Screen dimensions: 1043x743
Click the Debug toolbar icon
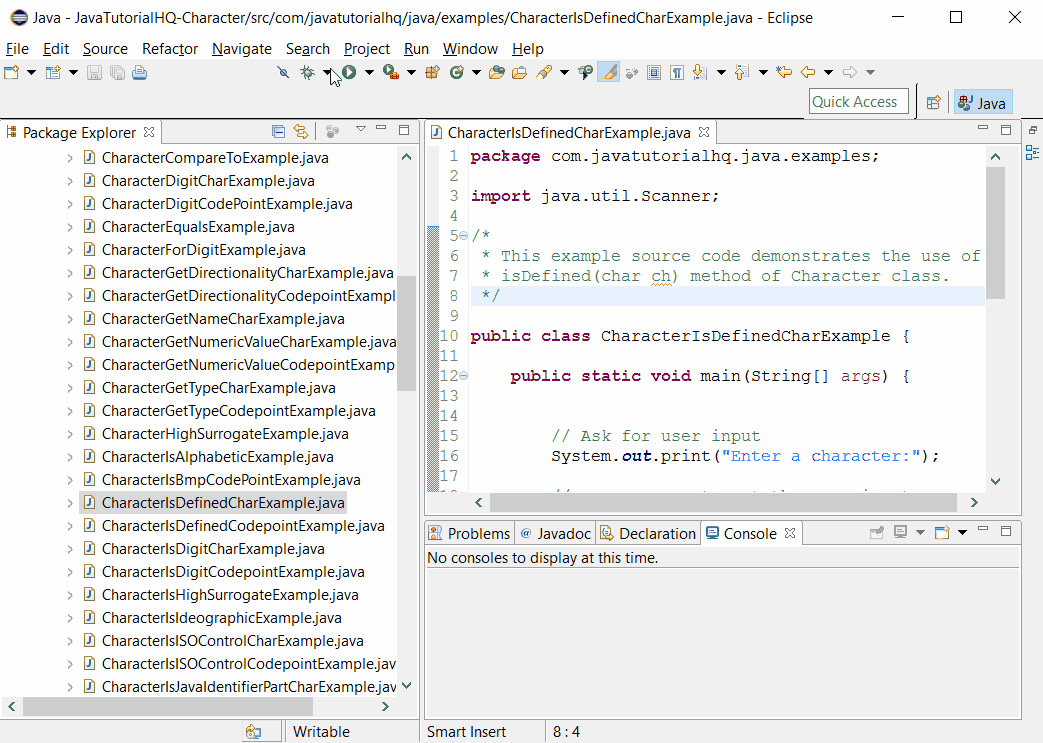(x=307, y=72)
